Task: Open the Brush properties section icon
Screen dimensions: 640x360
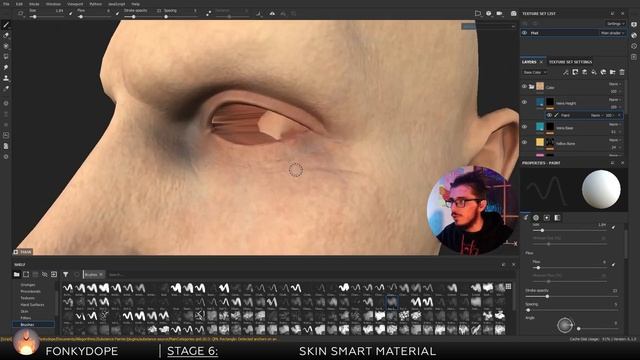Action: click(526, 218)
